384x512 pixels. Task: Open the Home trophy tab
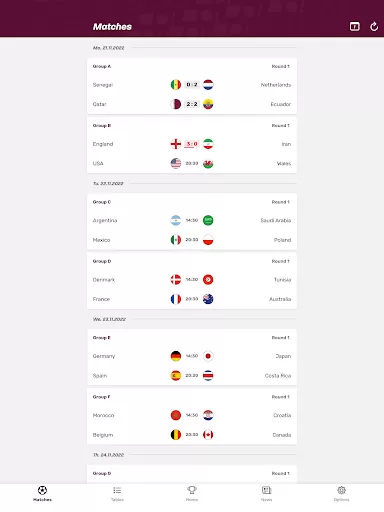(x=192, y=494)
